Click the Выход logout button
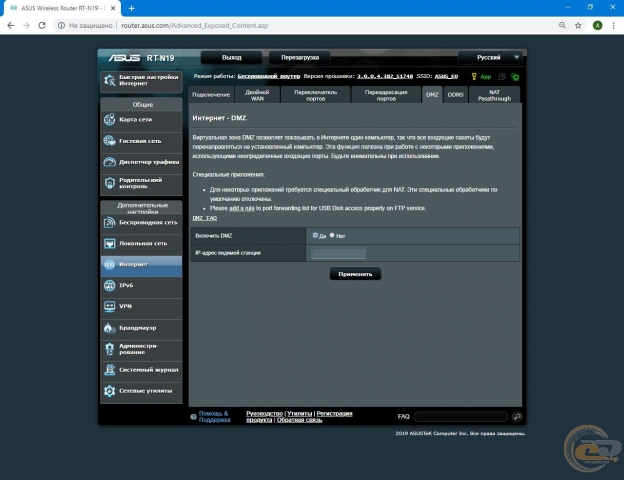 point(232,57)
